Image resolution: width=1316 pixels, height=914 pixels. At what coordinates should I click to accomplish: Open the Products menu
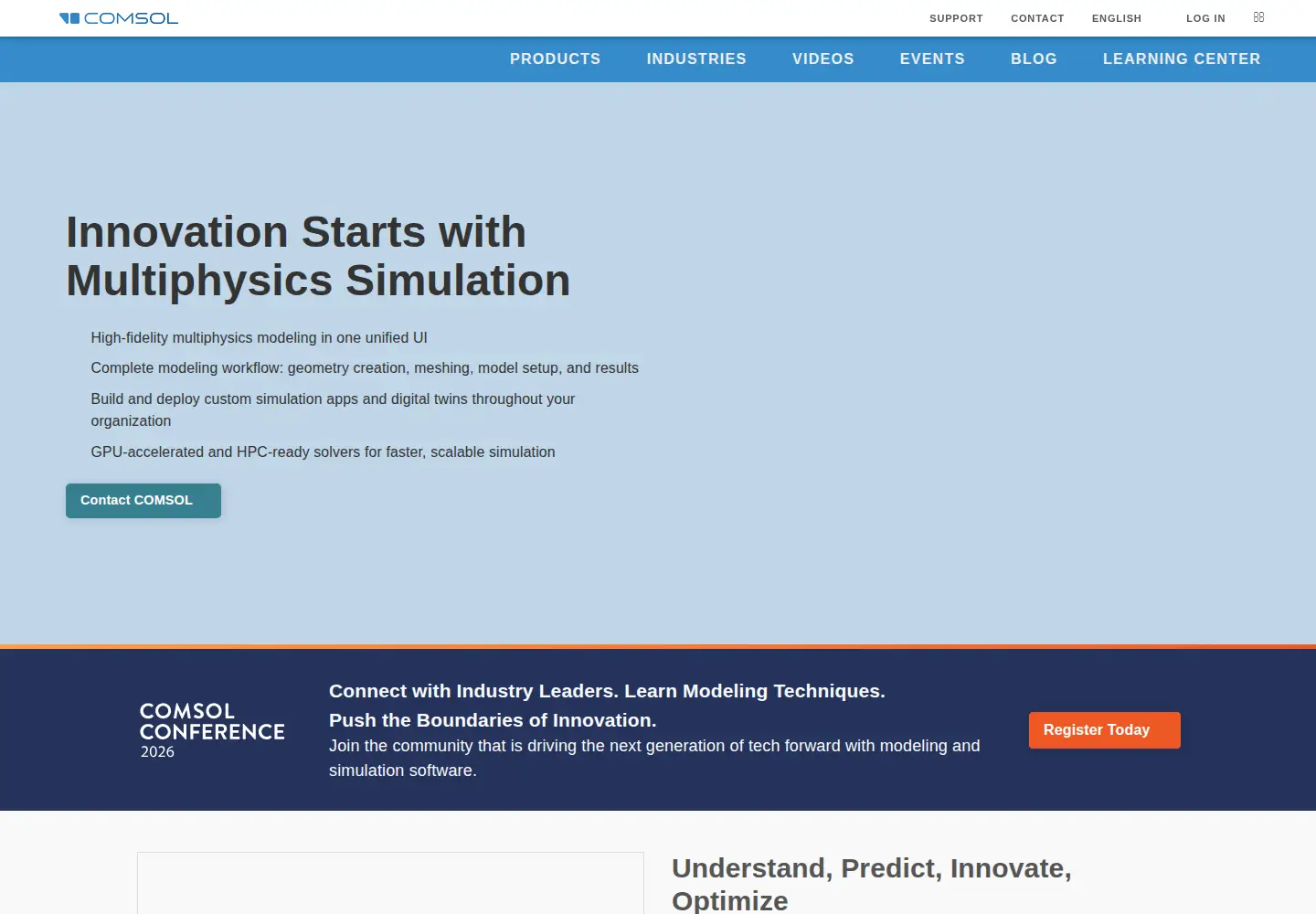[x=556, y=58]
